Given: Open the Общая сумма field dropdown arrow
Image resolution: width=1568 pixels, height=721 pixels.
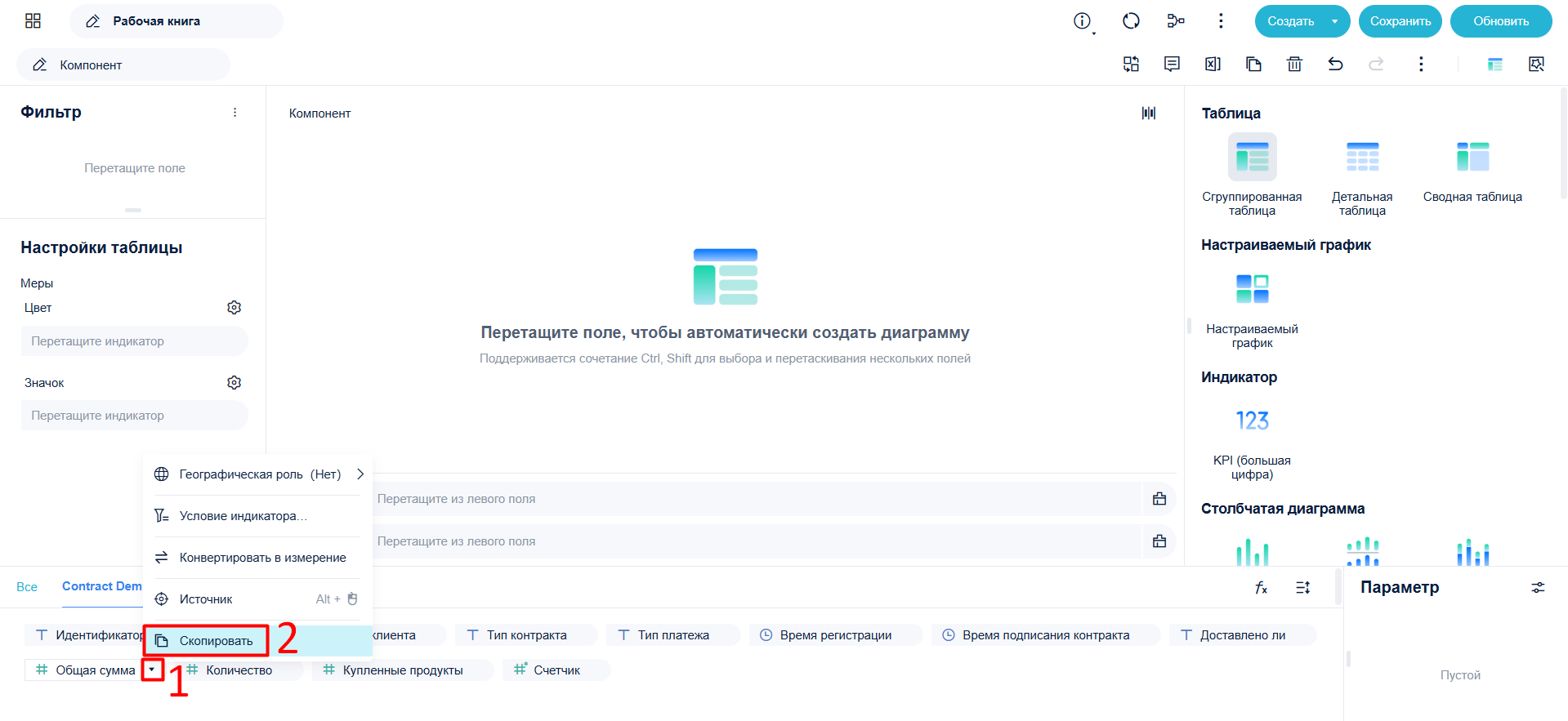Looking at the screenshot, I should [x=152, y=670].
